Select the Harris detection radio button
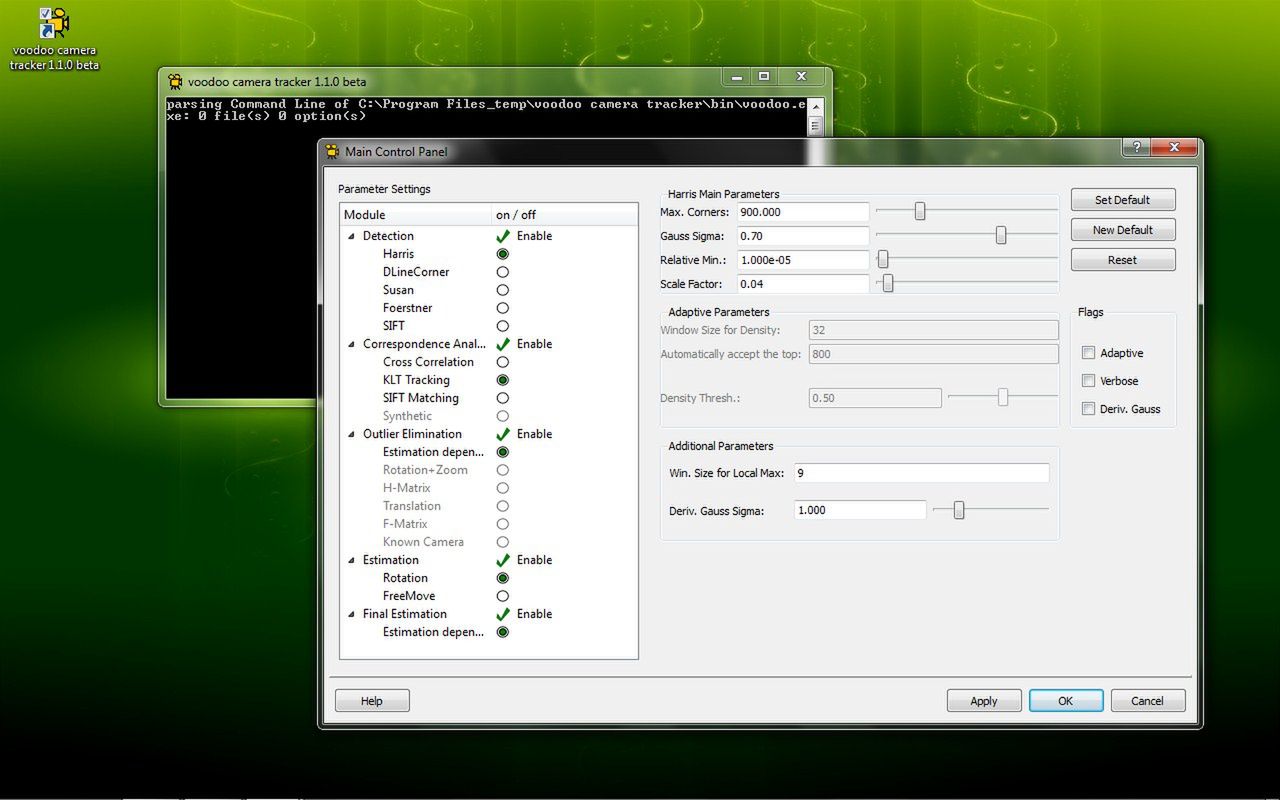This screenshot has width=1280, height=800. point(503,254)
